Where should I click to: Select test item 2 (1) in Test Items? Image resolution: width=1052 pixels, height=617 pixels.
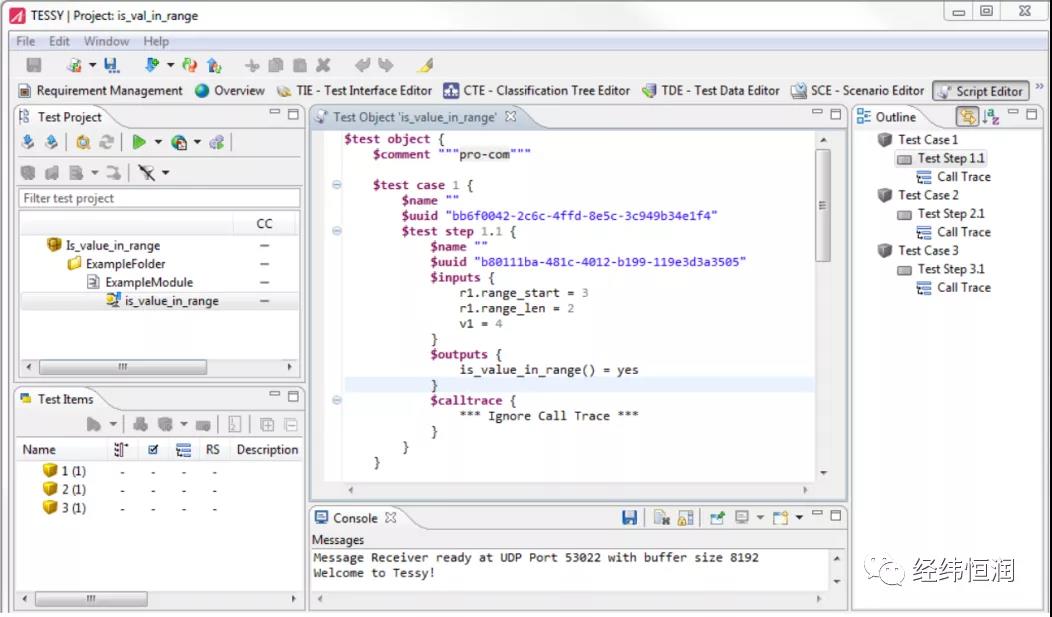(x=73, y=490)
